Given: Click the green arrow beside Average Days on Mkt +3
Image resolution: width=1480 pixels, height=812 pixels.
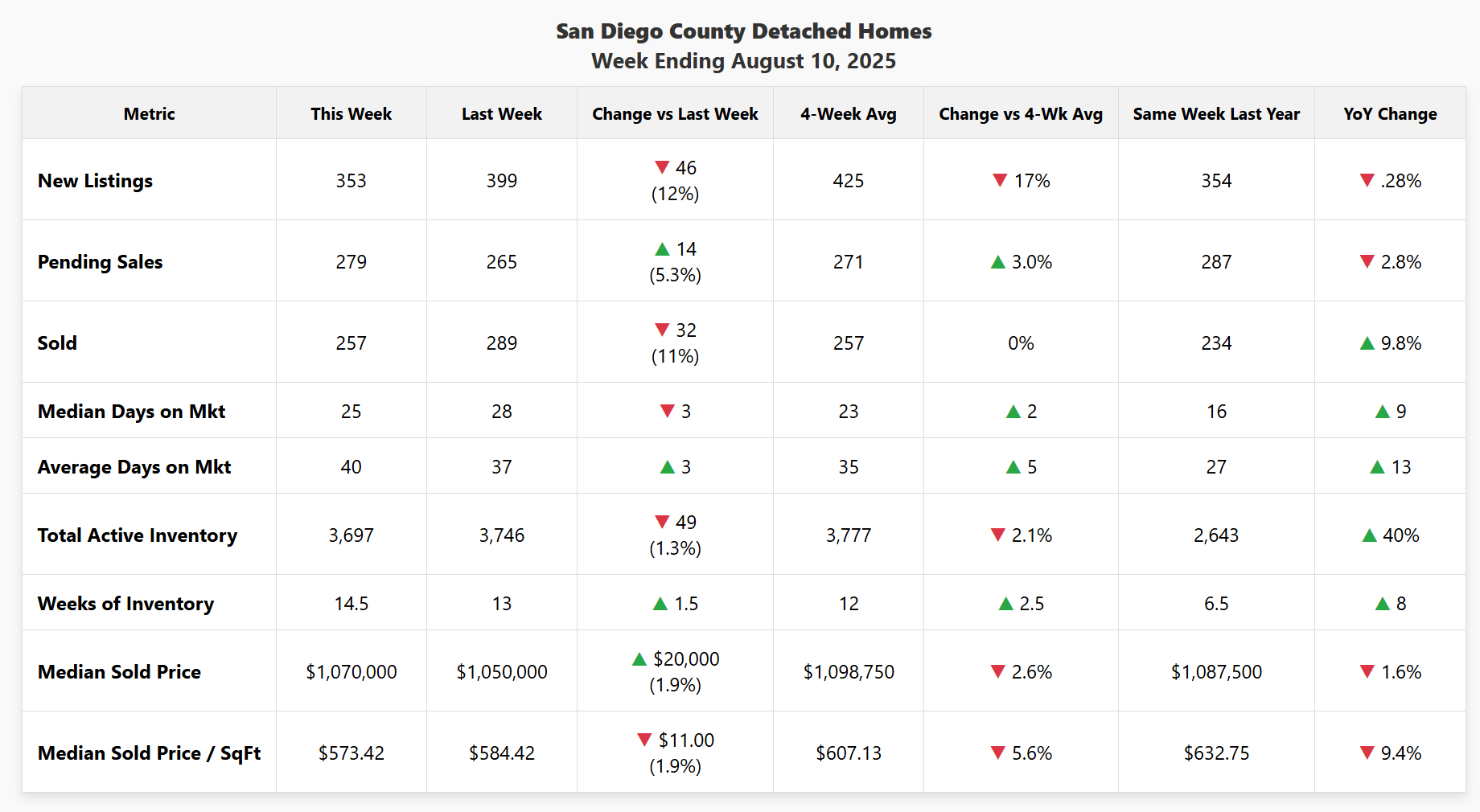Looking at the screenshot, I should (667, 466).
